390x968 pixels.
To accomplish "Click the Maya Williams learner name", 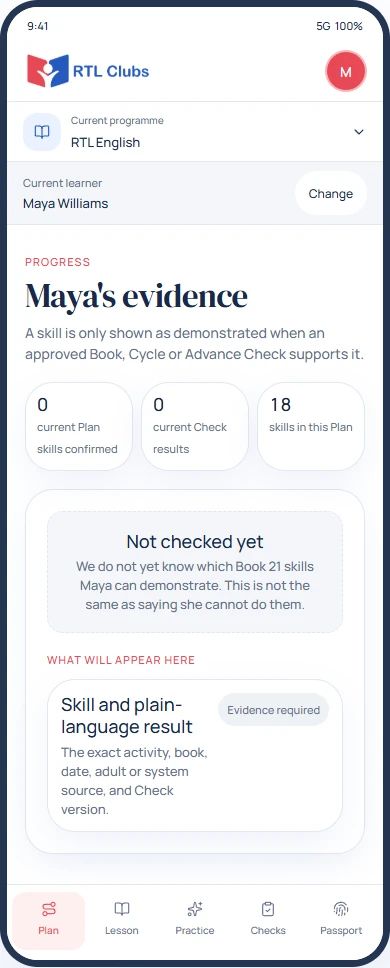I will tap(65, 203).
